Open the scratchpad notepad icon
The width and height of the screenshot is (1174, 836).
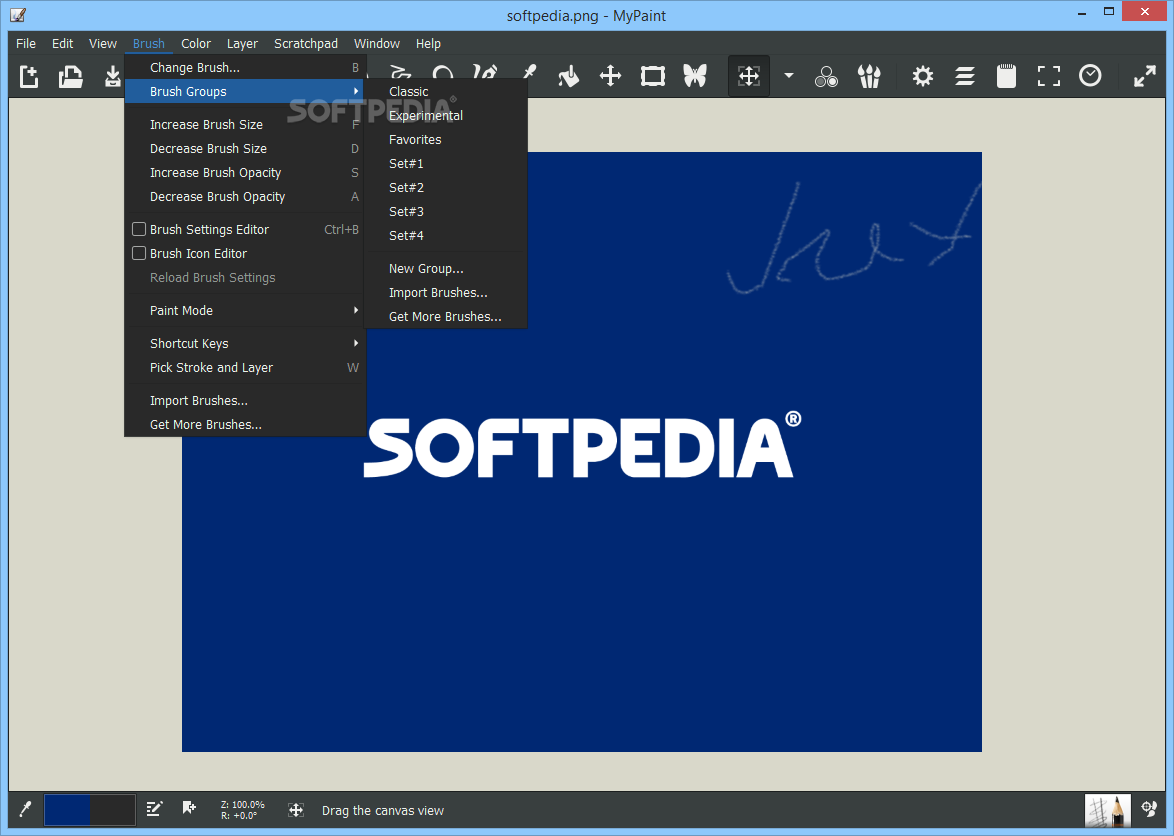(x=1006, y=76)
